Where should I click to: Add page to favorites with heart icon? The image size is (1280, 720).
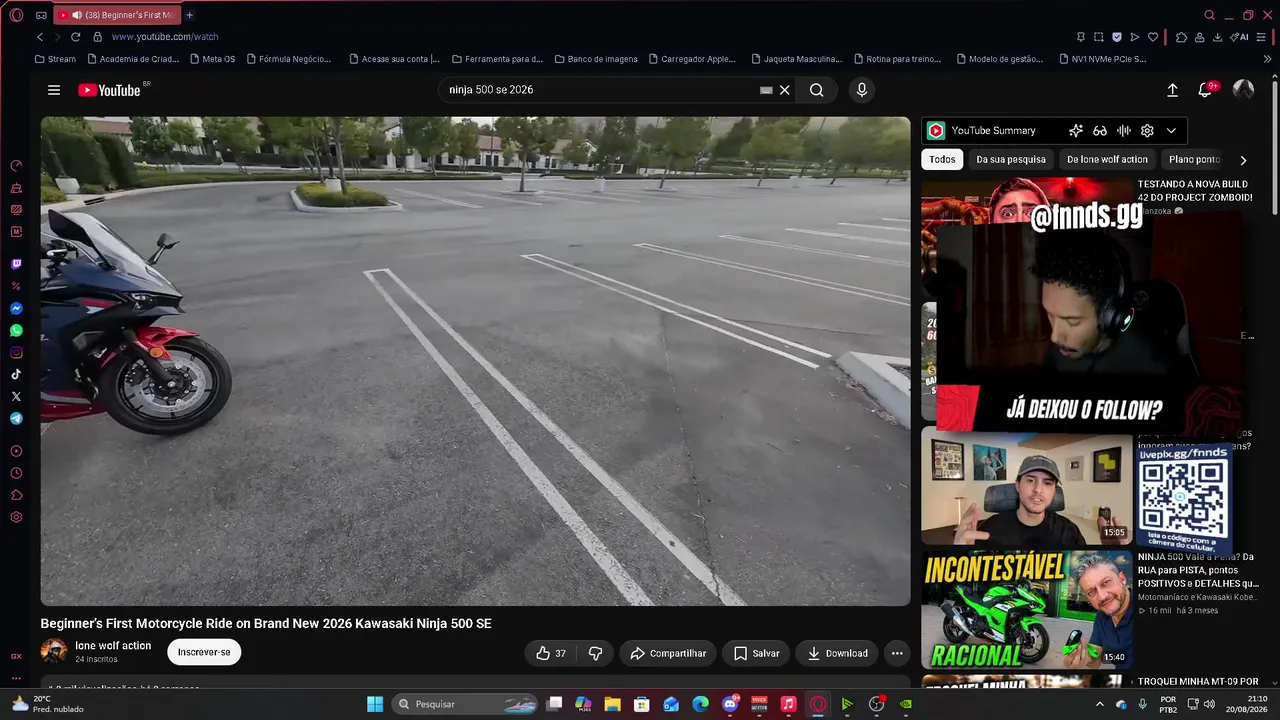click(1153, 37)
